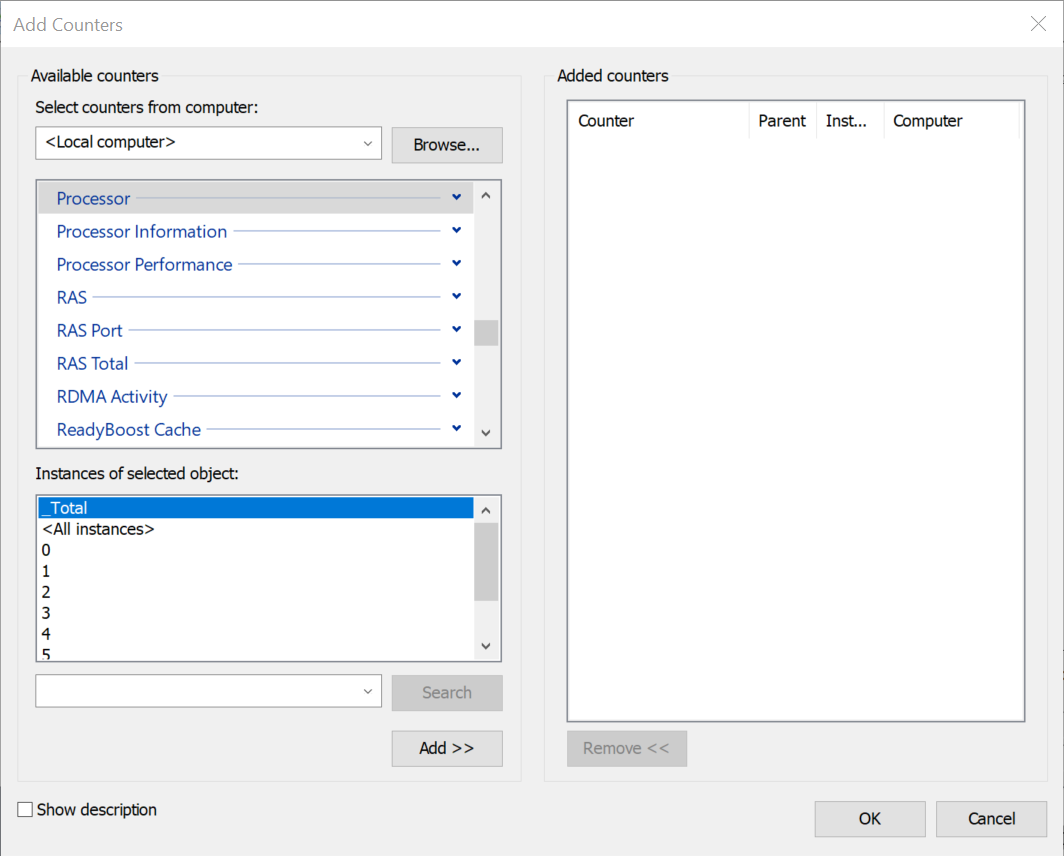Screen dimensions: 1064x856
Task: Expand the Processor Information counter group
Action: click(456, 231)
